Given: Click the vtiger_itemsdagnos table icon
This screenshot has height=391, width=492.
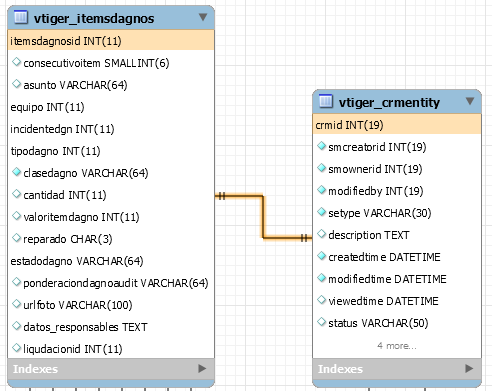Looking at the screenshot, I should pyautogui.click(x=21, y=17).
